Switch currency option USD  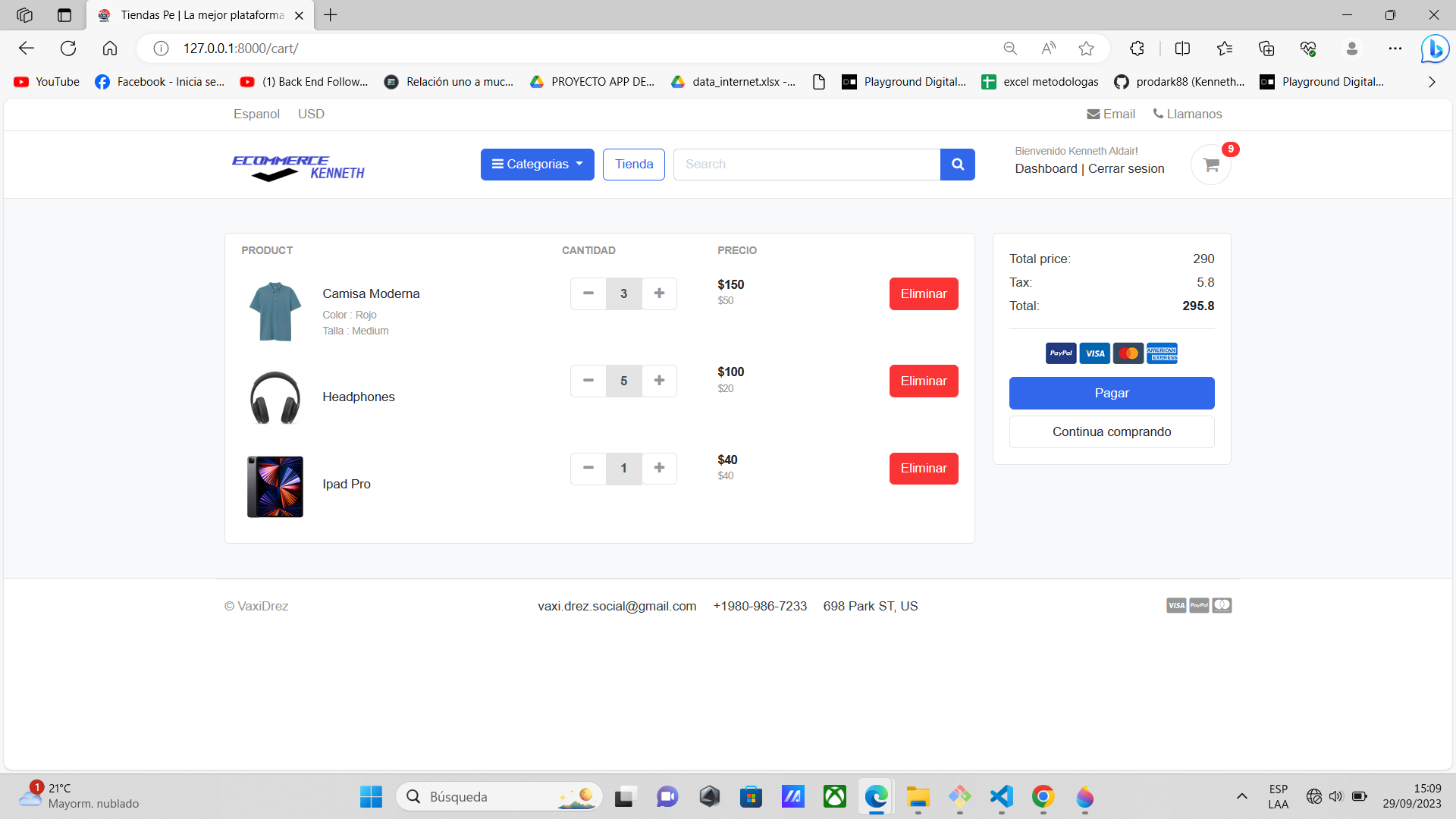click(311, 114)
